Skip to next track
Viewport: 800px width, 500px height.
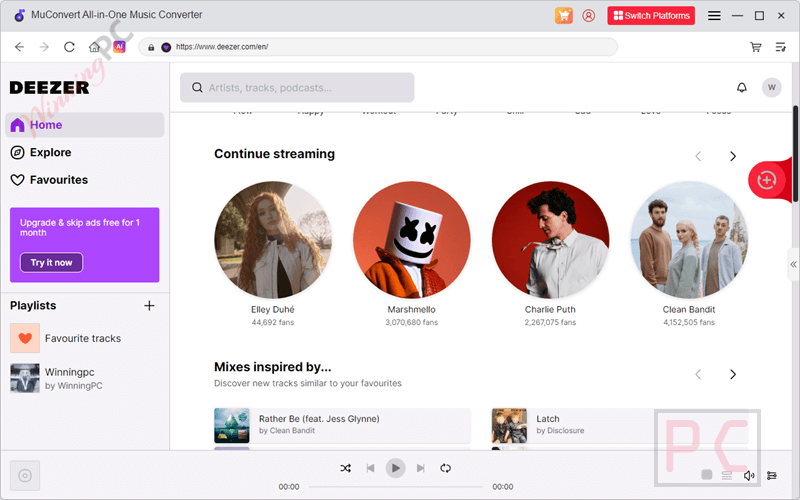(420, 468)
